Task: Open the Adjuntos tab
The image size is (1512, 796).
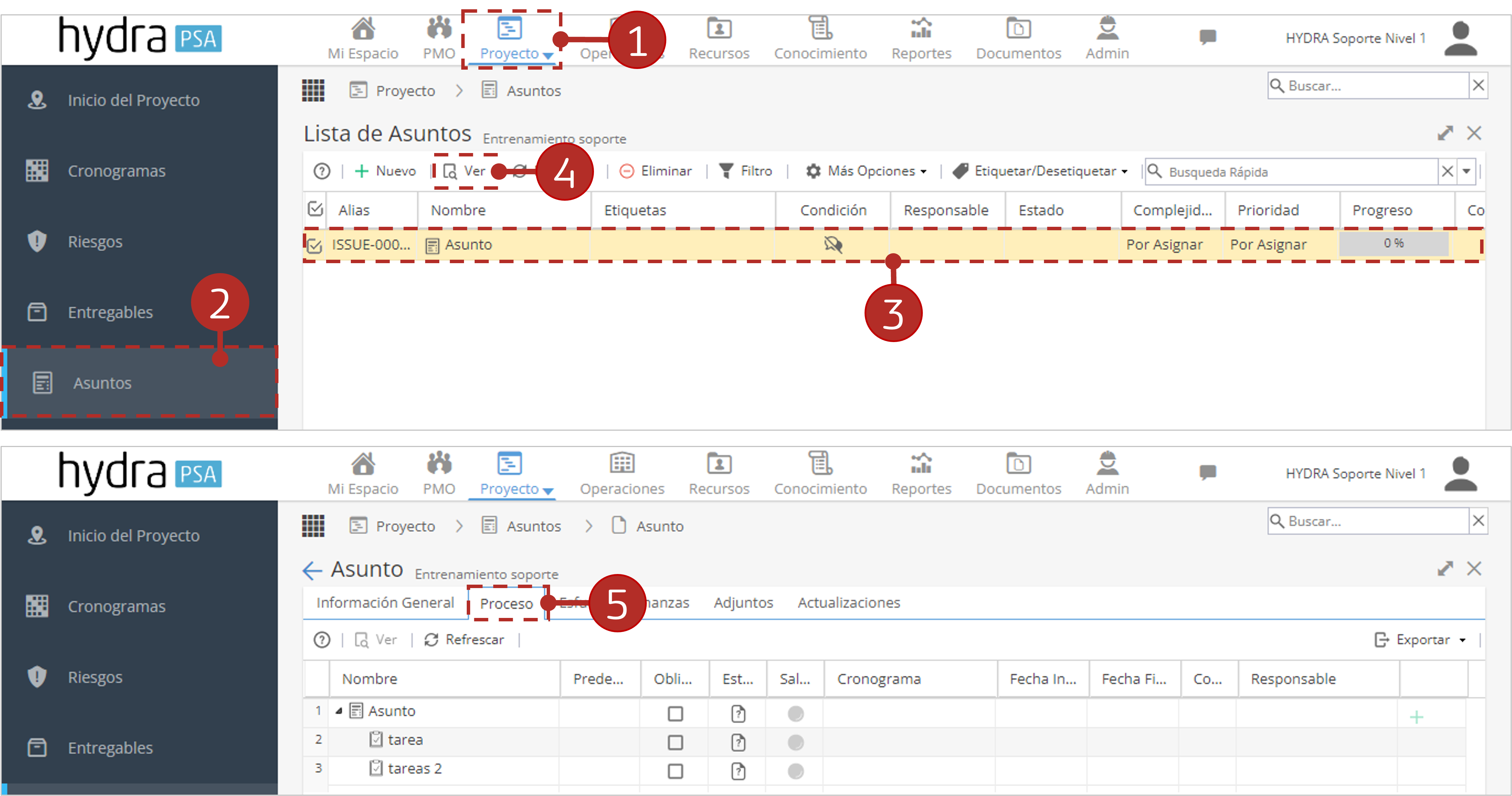Action: [x=743, y=603]
